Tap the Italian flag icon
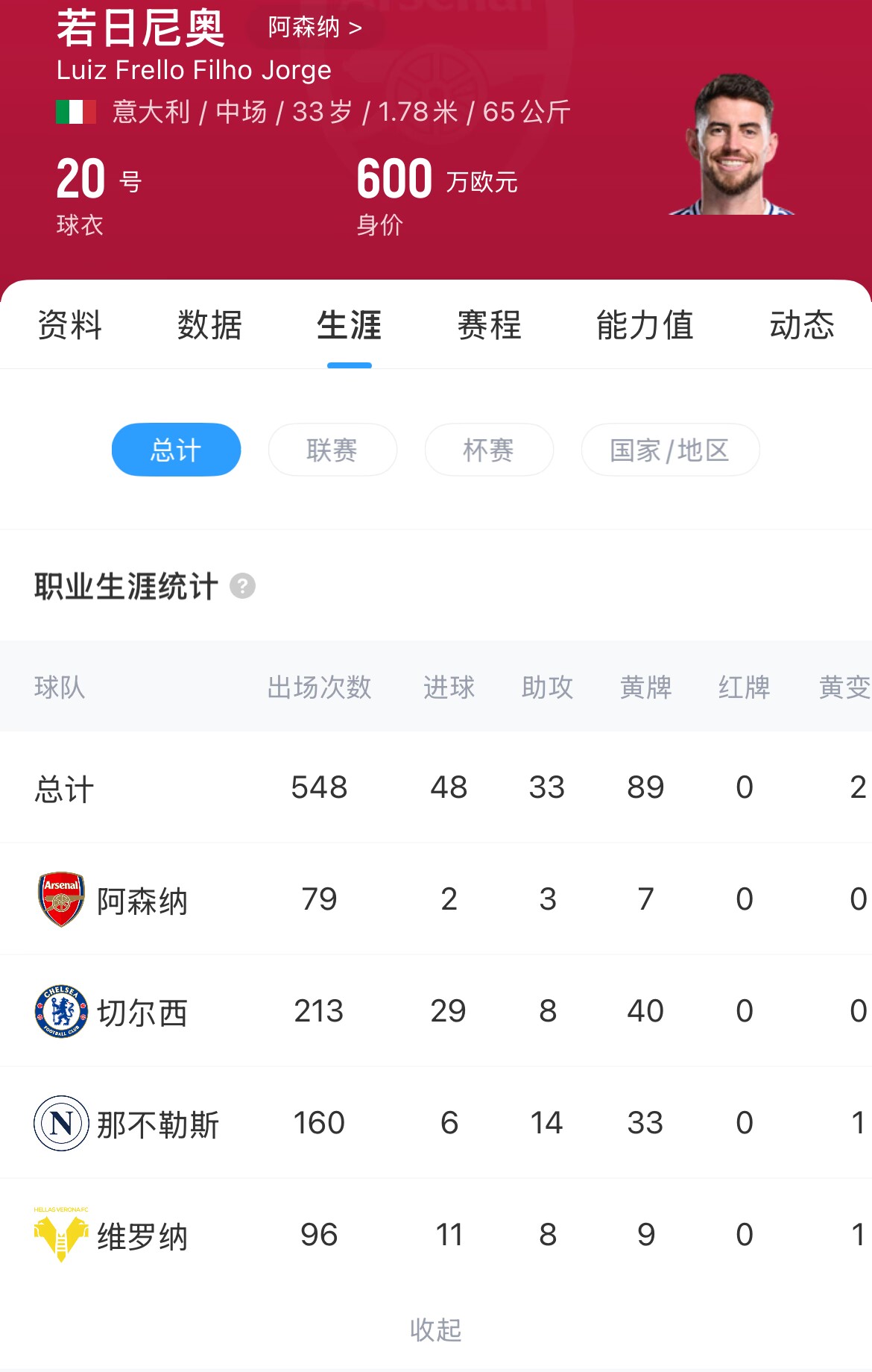 tap(76, 112)
